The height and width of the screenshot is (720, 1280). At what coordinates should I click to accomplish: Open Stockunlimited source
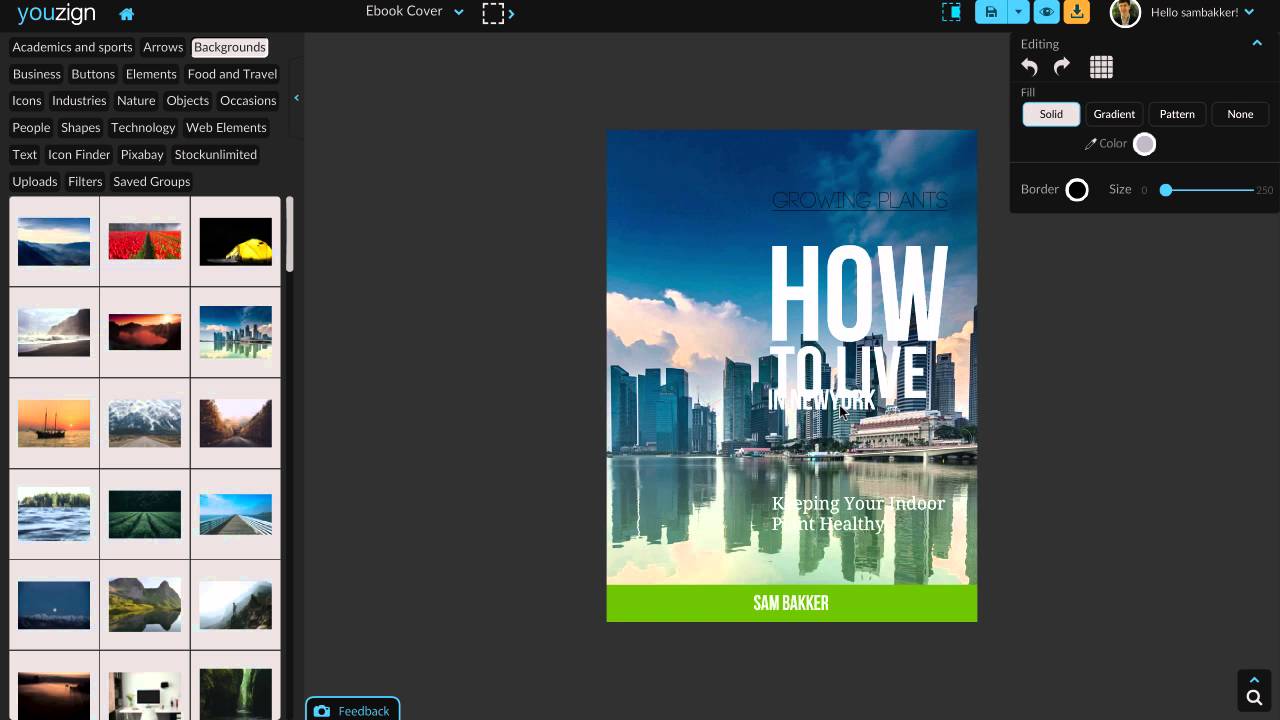[216, 155]
